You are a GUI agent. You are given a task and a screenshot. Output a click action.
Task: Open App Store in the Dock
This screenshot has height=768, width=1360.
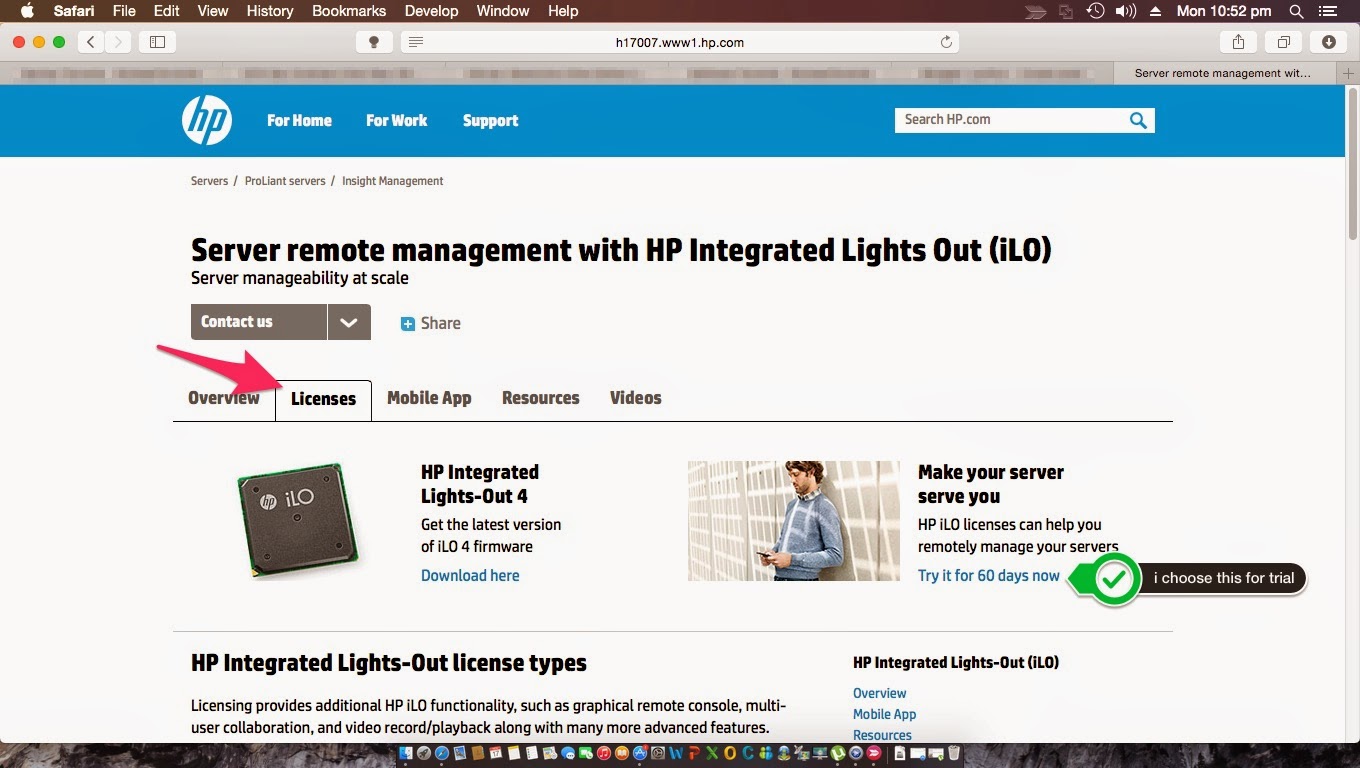(640, 753)
